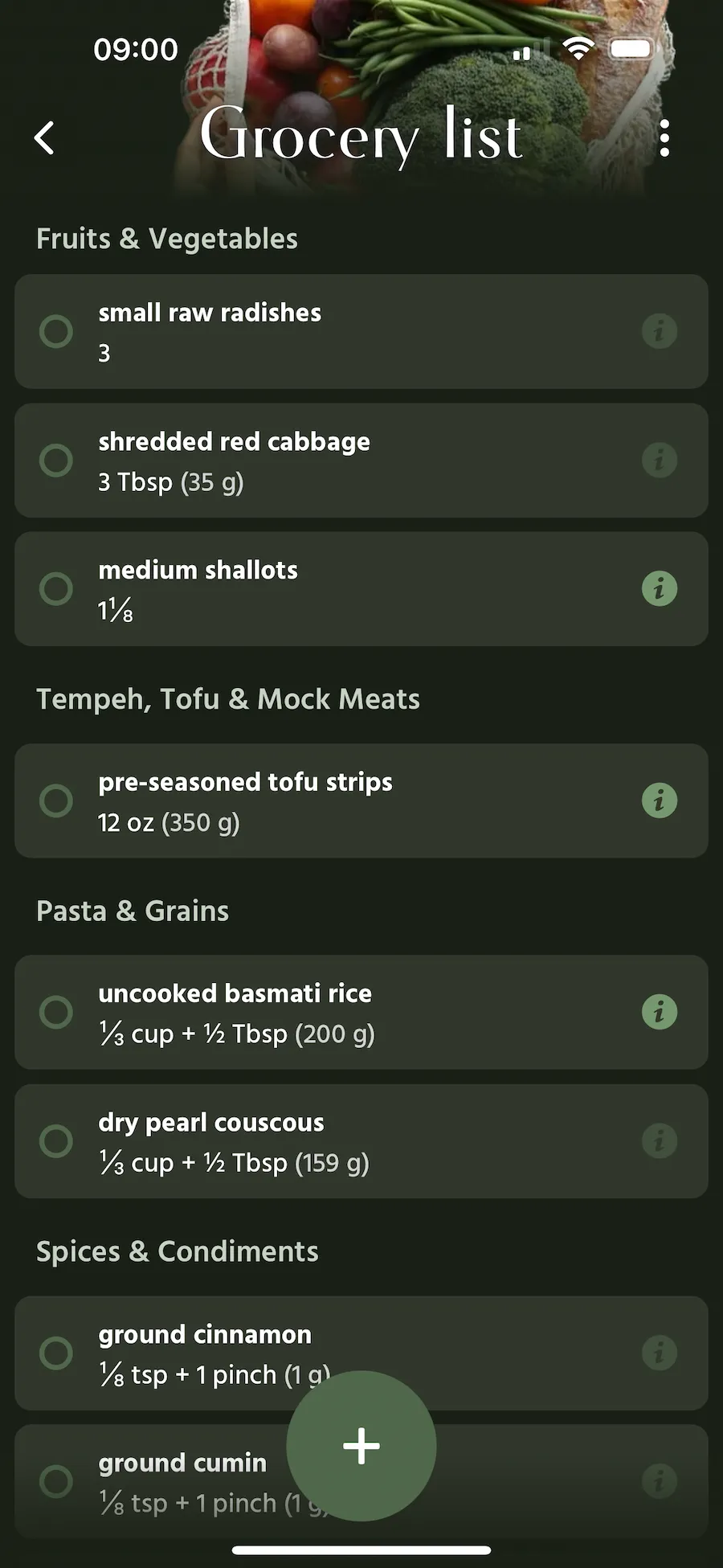View info for dry pearl couscous
The height and width of the screenshot is (1568, 723).
coord(660,1140)
